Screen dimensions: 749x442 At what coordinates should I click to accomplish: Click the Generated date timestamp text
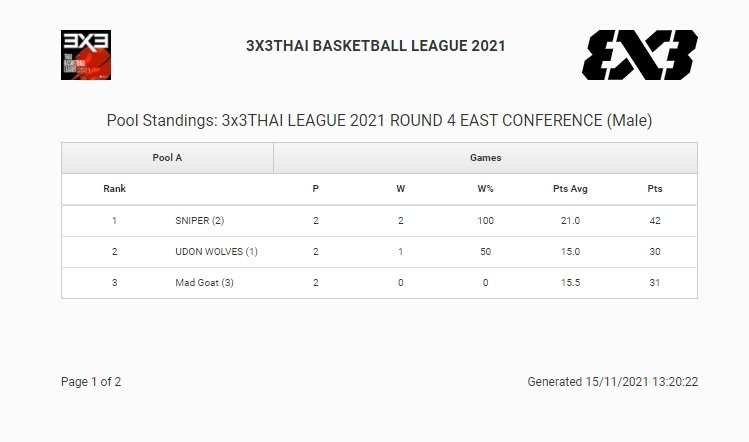[612, 382]
